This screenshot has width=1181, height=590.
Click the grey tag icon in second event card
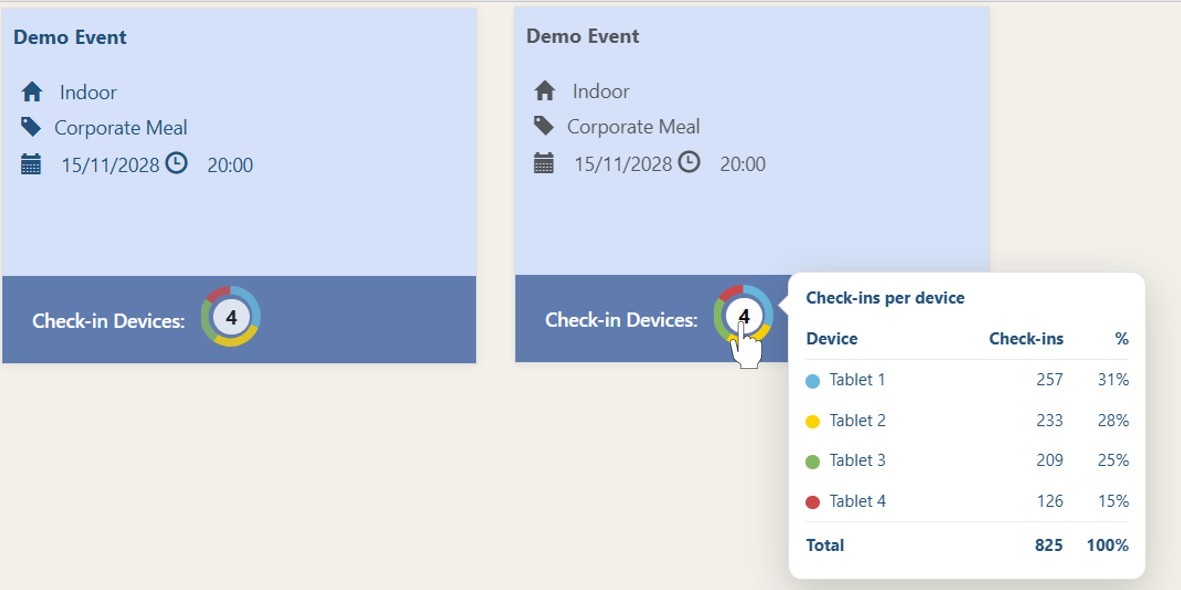pyautogui.click(x=544, y=126)
